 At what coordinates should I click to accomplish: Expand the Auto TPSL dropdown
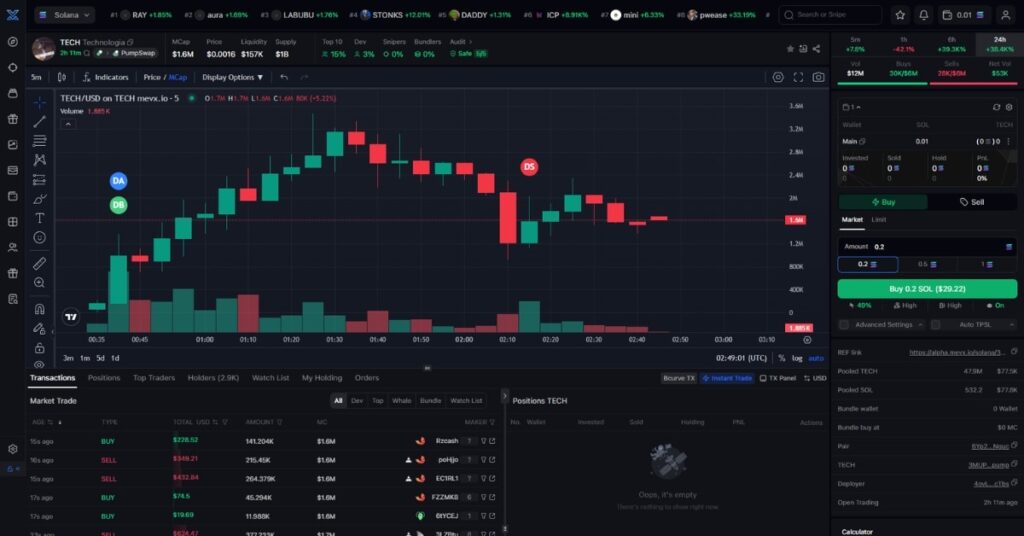pyautogui.click(x=1012, y=324)
